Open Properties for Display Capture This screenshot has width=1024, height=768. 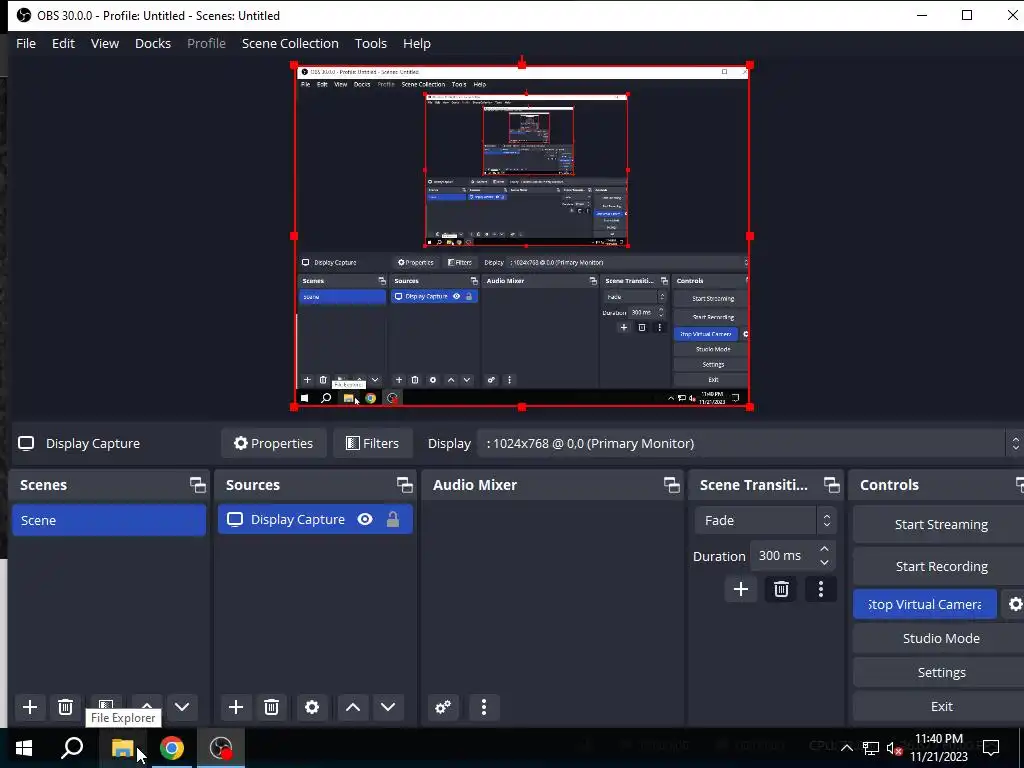(x=274, y=443)
